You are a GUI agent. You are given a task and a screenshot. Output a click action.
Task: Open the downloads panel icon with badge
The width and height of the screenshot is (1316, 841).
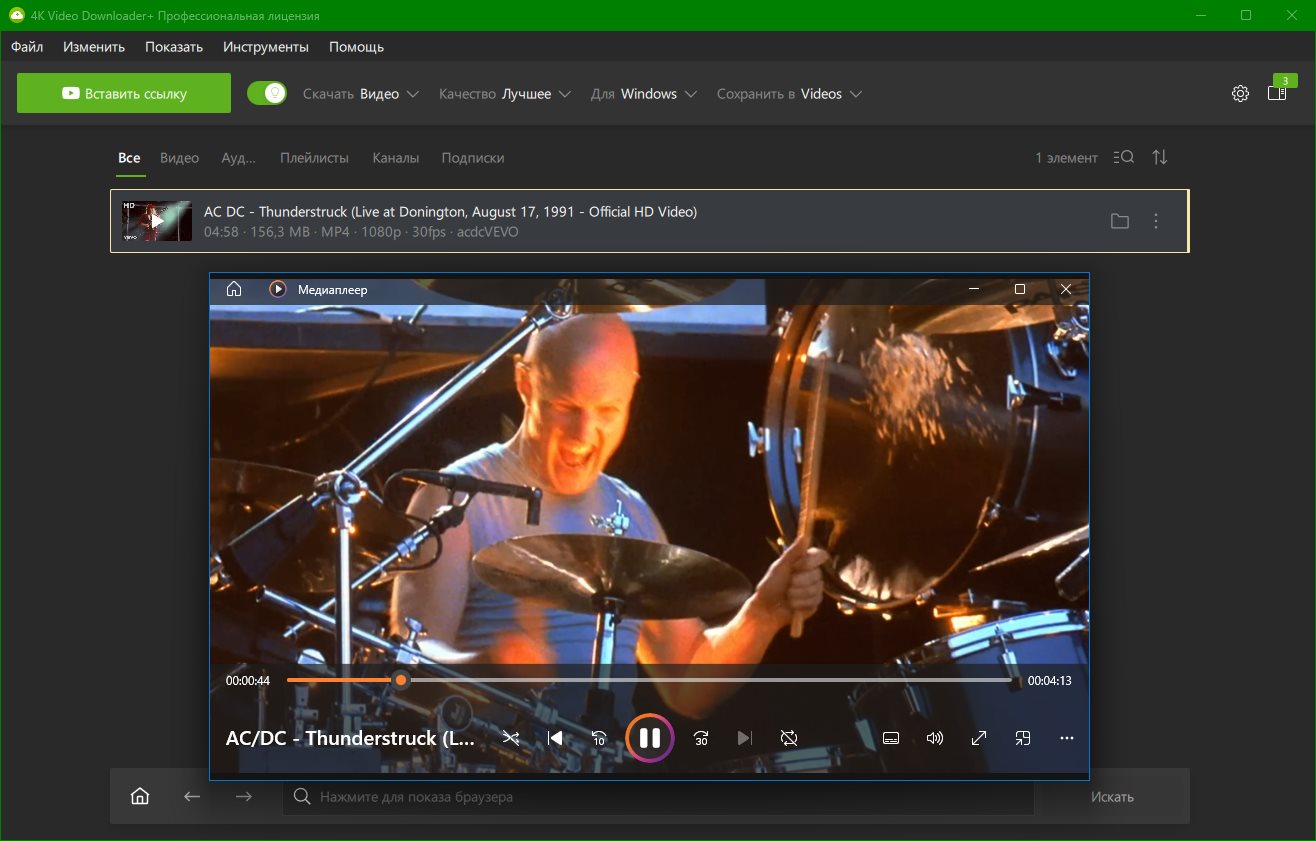point(1276,93)
